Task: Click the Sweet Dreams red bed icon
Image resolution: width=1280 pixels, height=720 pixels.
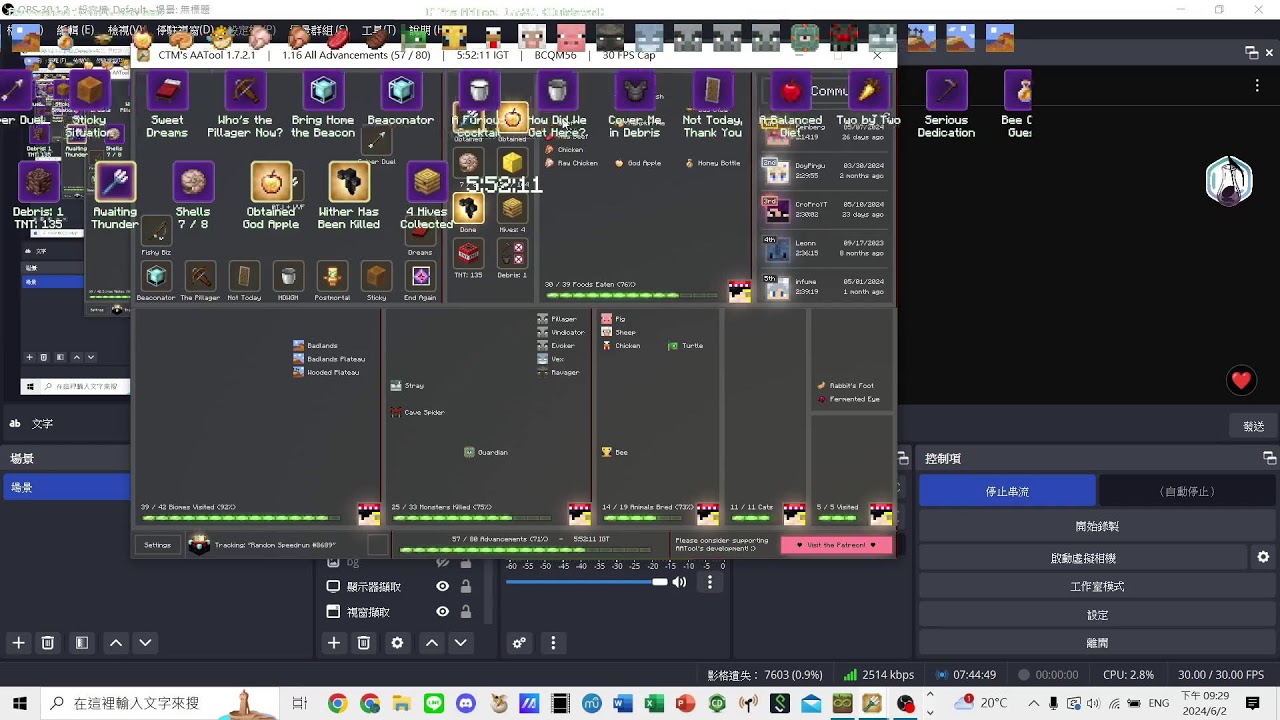Action: point(167,92)
